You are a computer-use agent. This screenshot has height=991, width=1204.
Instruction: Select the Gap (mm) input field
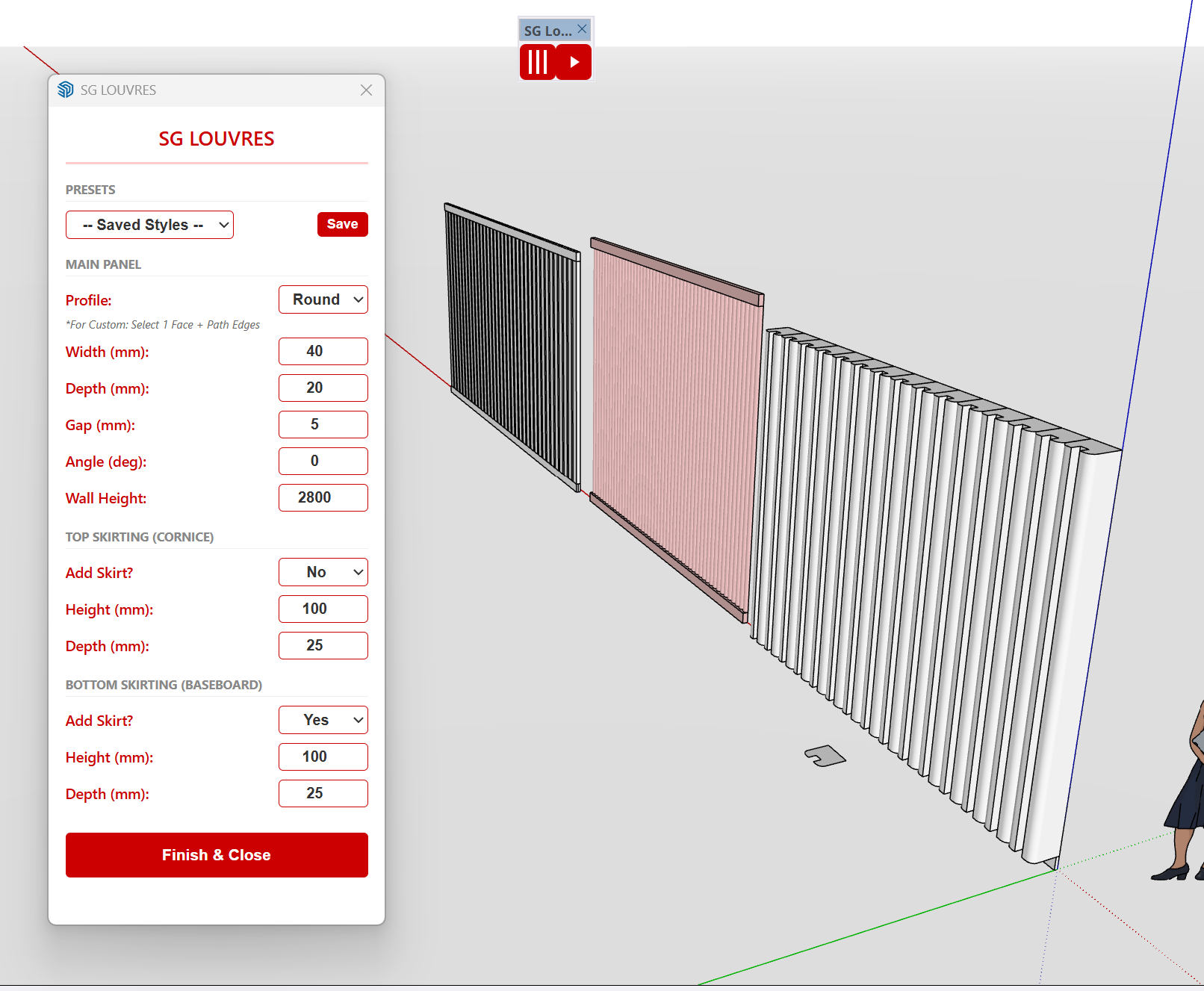coord(323,424)
